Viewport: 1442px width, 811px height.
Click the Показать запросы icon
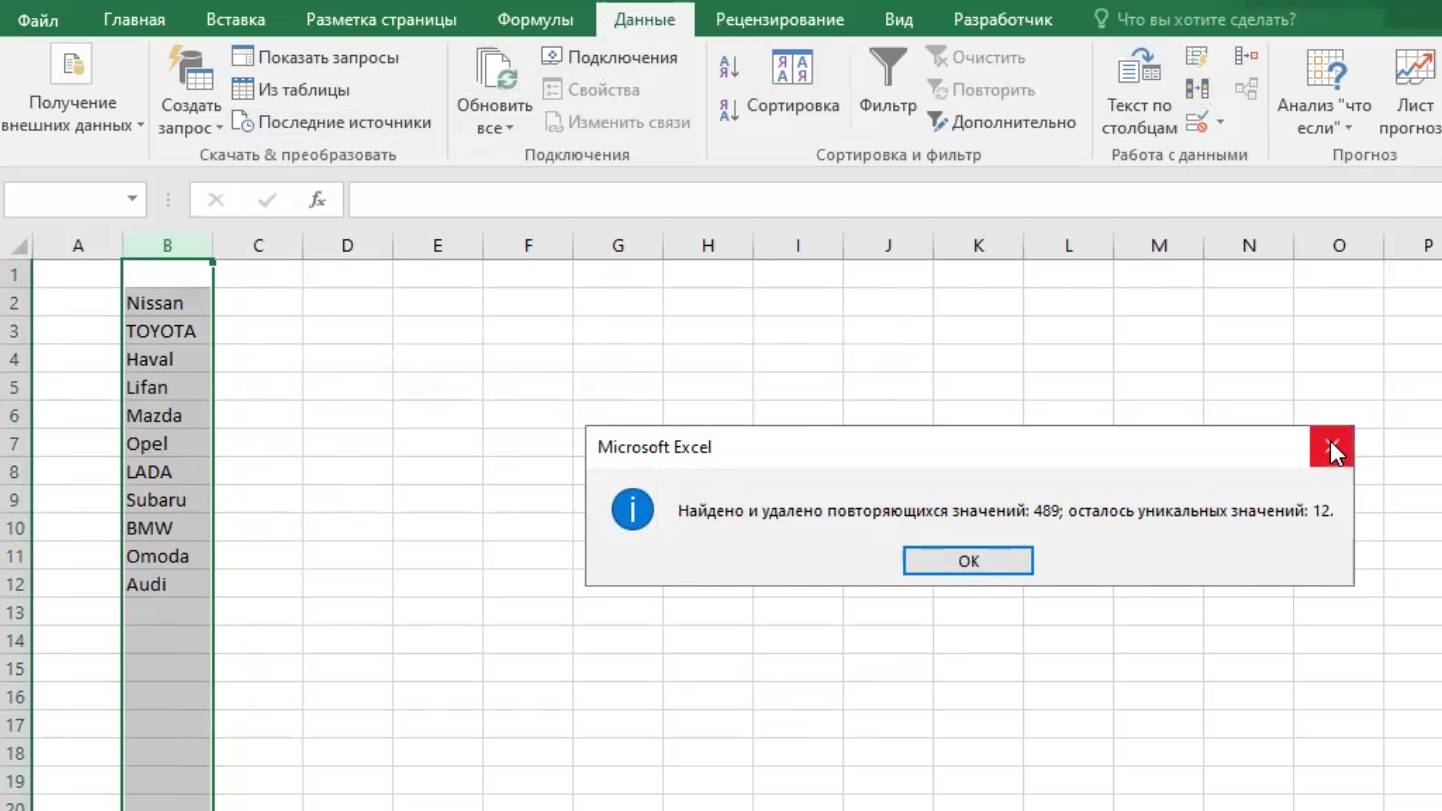click(242, 57)
